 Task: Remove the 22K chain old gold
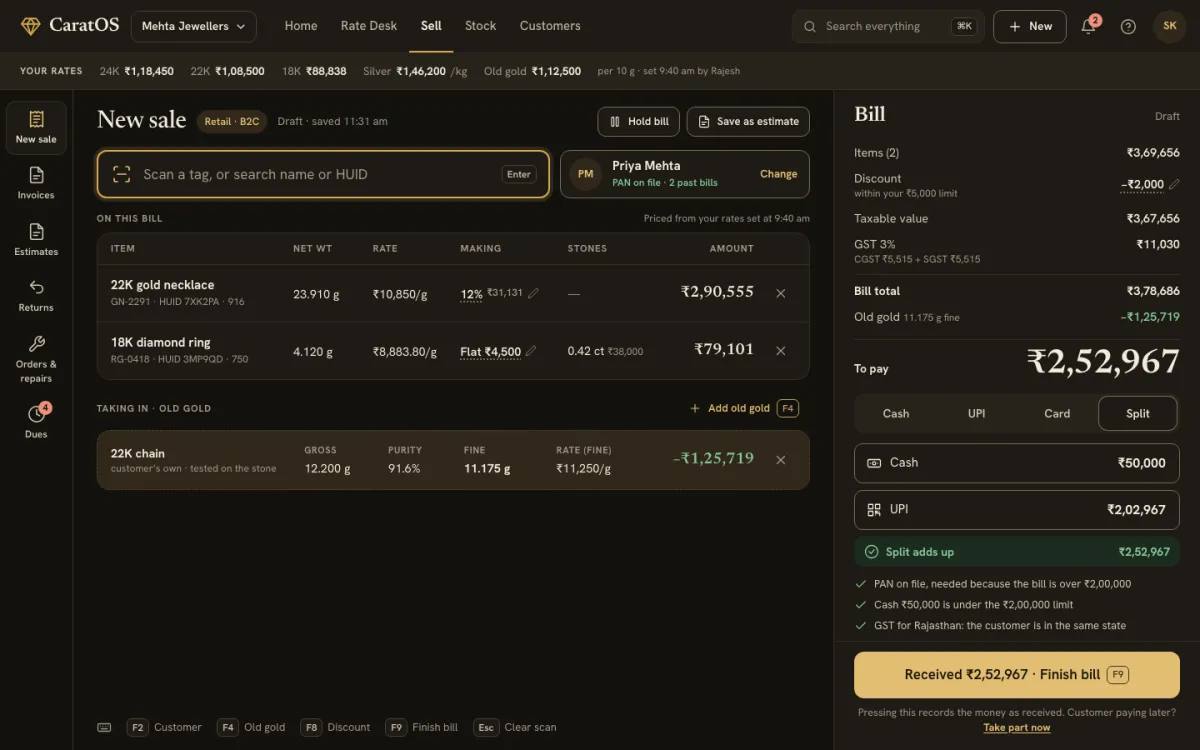[x=781, y=460]
